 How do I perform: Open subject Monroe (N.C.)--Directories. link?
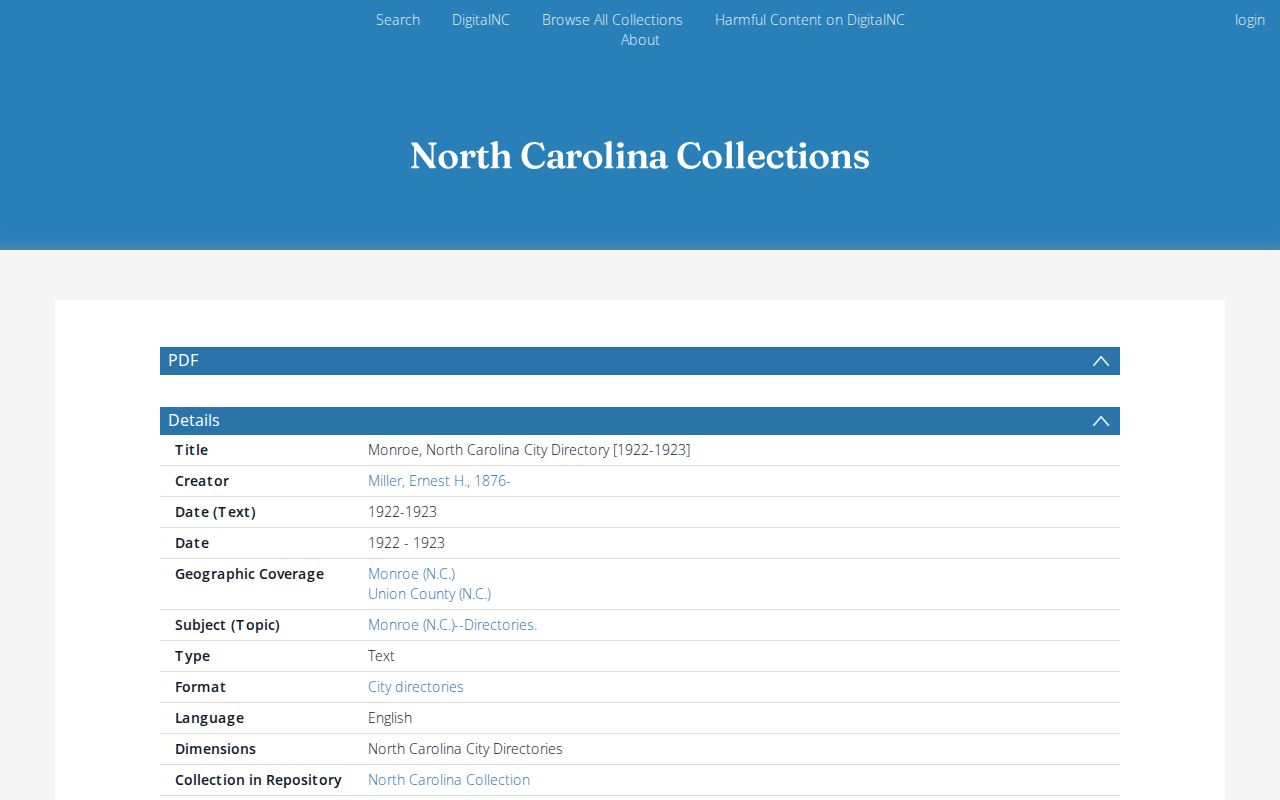click(452, 625)
